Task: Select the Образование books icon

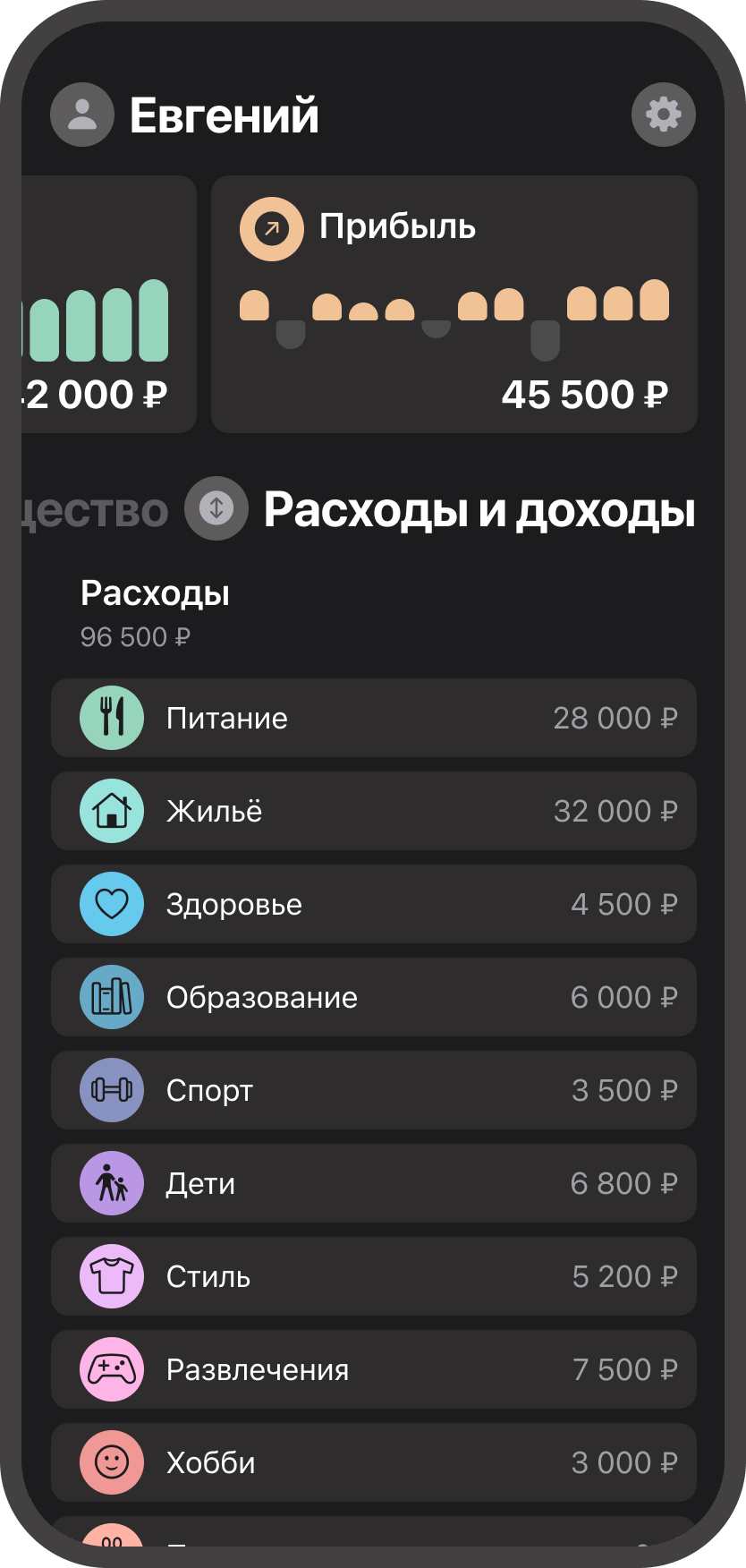Action: point(112,997)
